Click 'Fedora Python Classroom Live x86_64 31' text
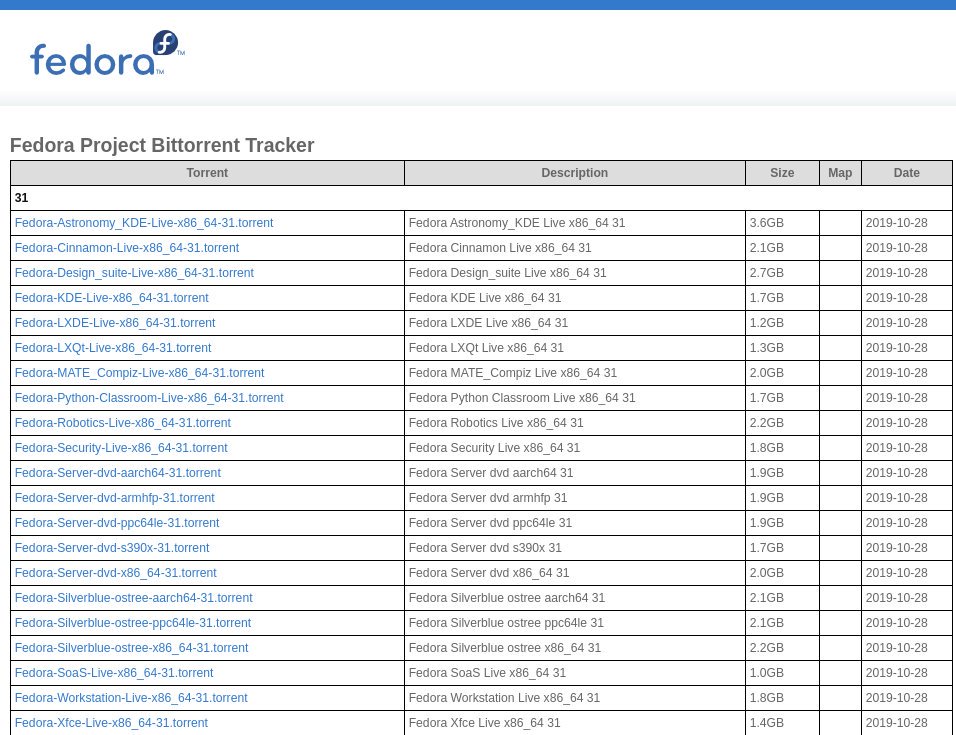Image resolution: width=956 pixels, height=735 pixels. (522, 398)
